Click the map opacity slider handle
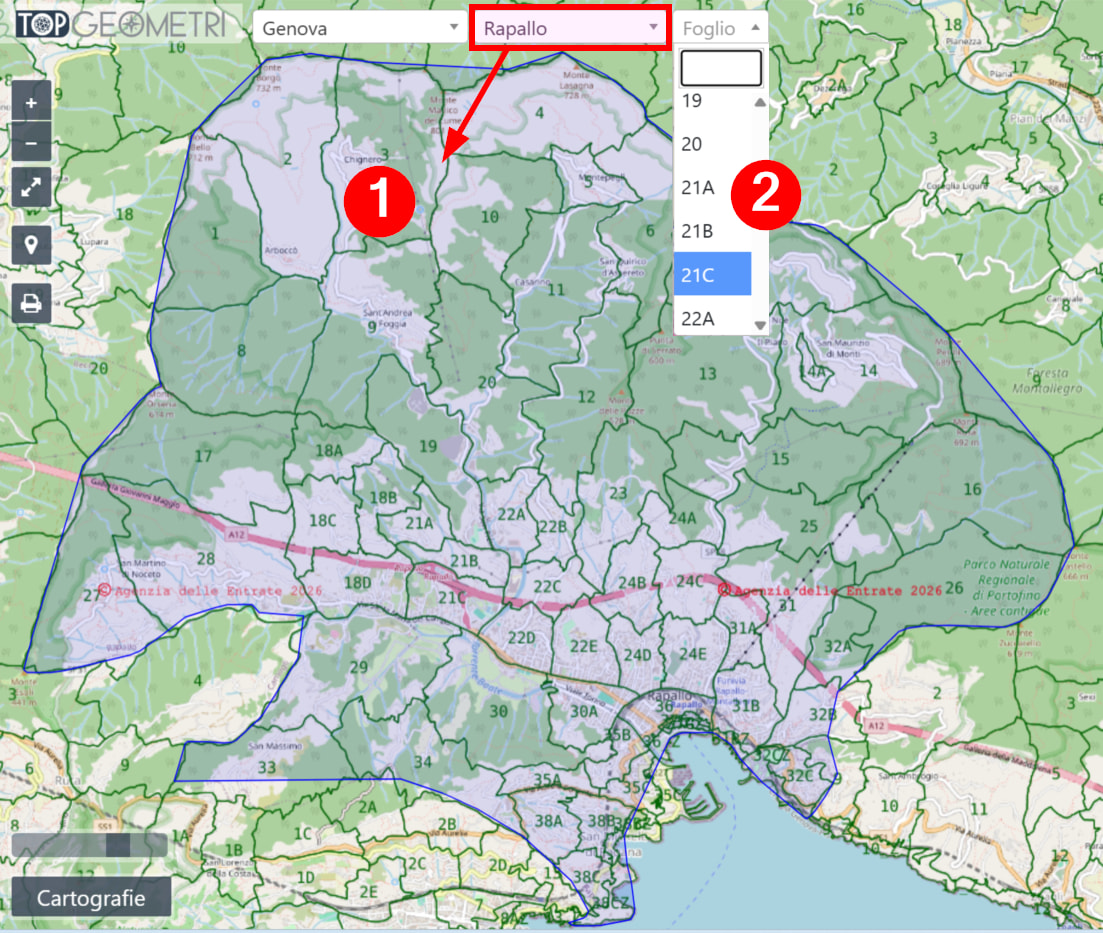 pyautogui.click(x=118, y=845)
